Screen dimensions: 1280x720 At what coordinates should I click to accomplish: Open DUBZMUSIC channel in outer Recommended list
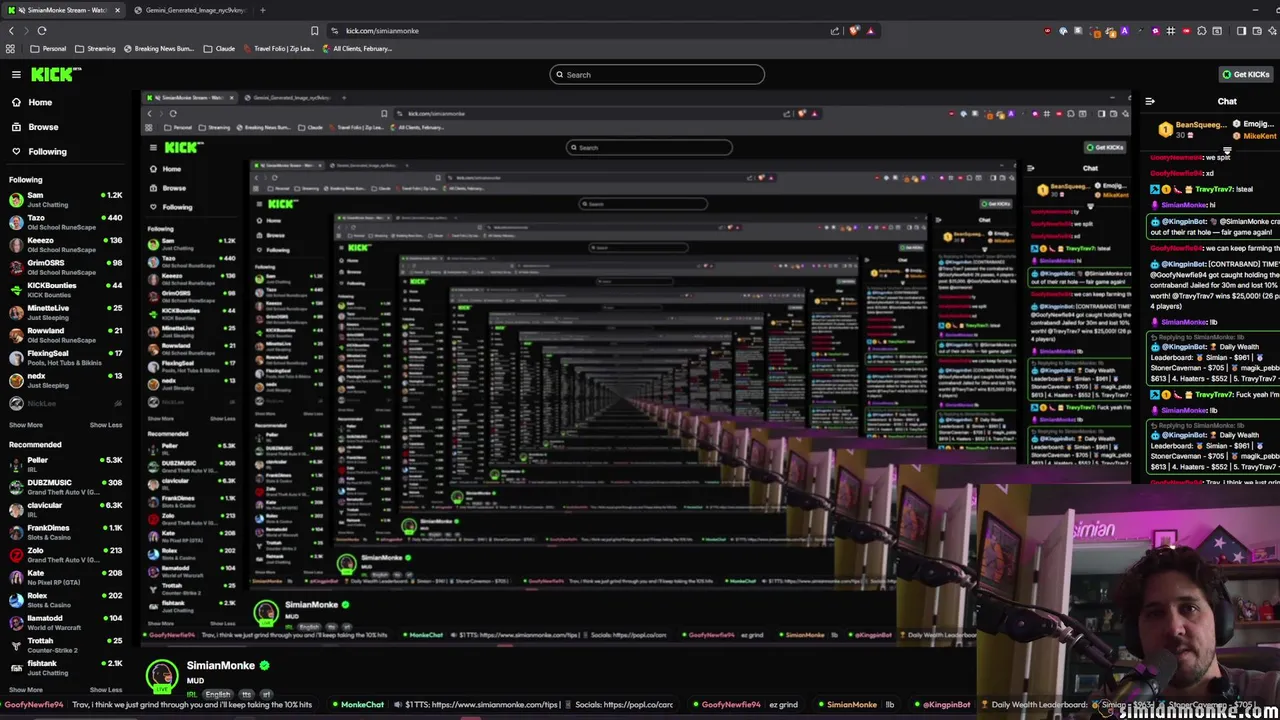[x=65, y=487]
